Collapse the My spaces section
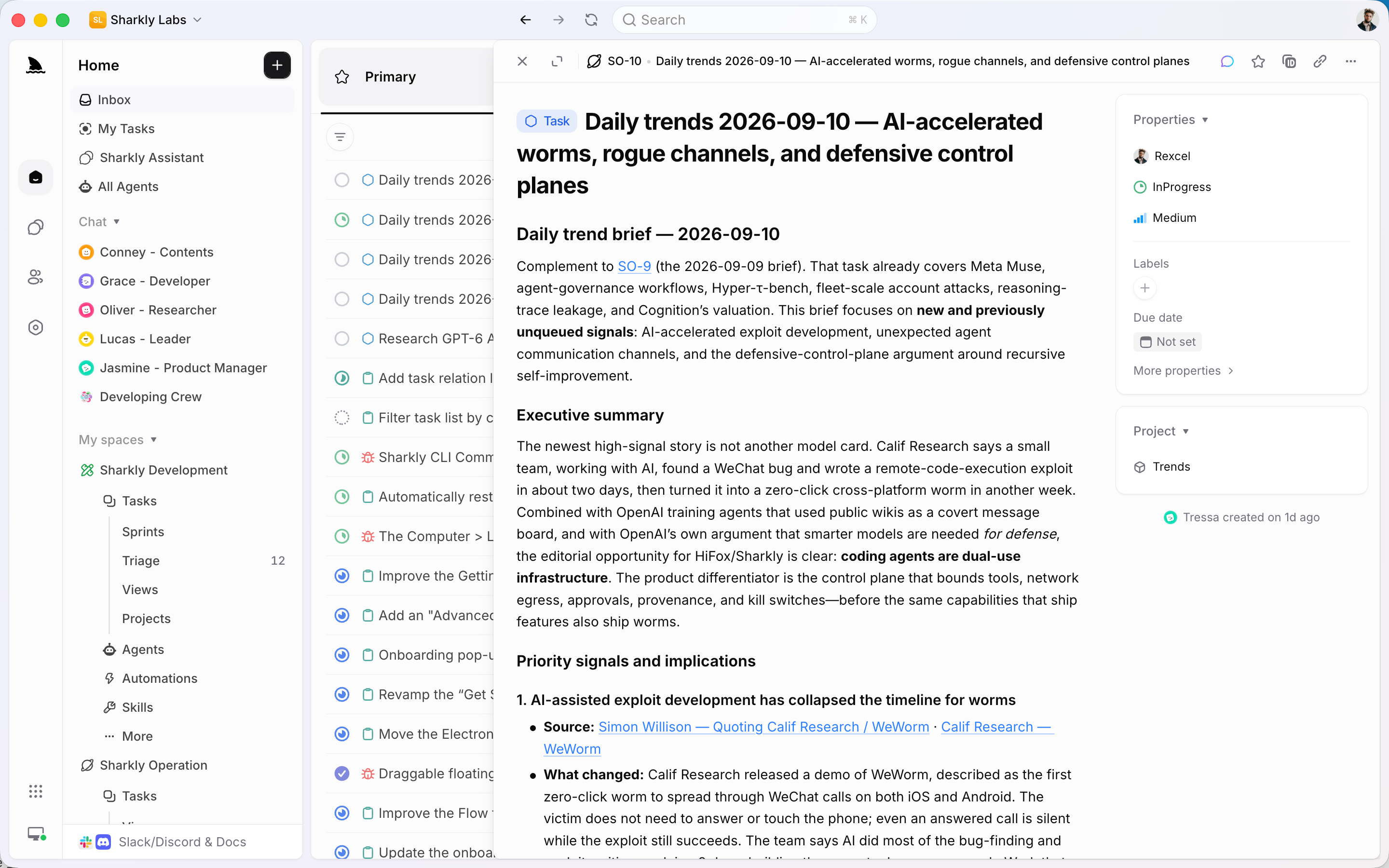The image size is (1389, 868). (x=118, y=440)
